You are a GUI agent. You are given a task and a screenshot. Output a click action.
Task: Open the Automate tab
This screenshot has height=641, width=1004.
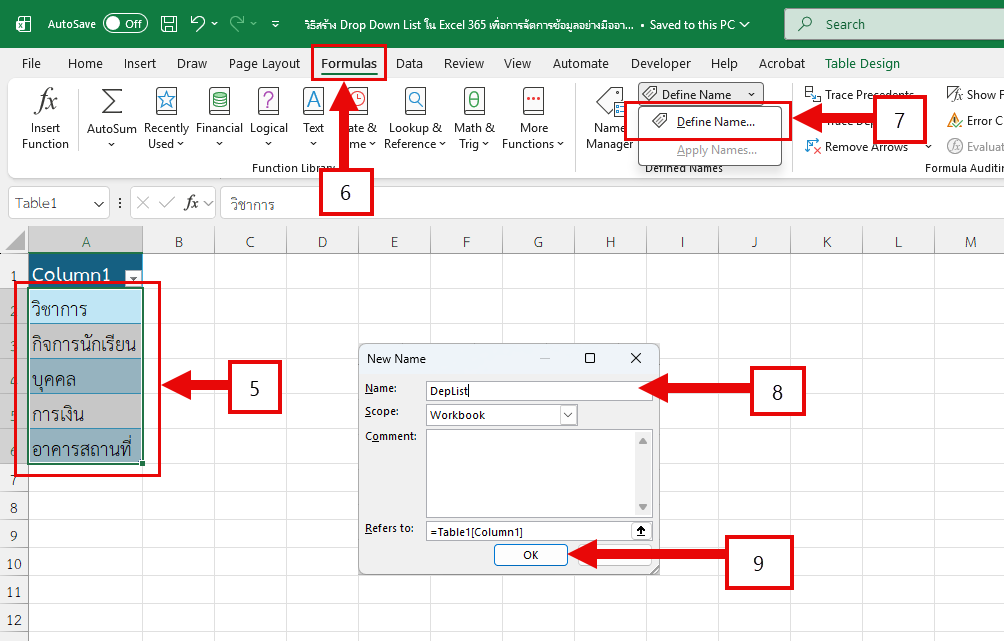[x=580, y=63]
